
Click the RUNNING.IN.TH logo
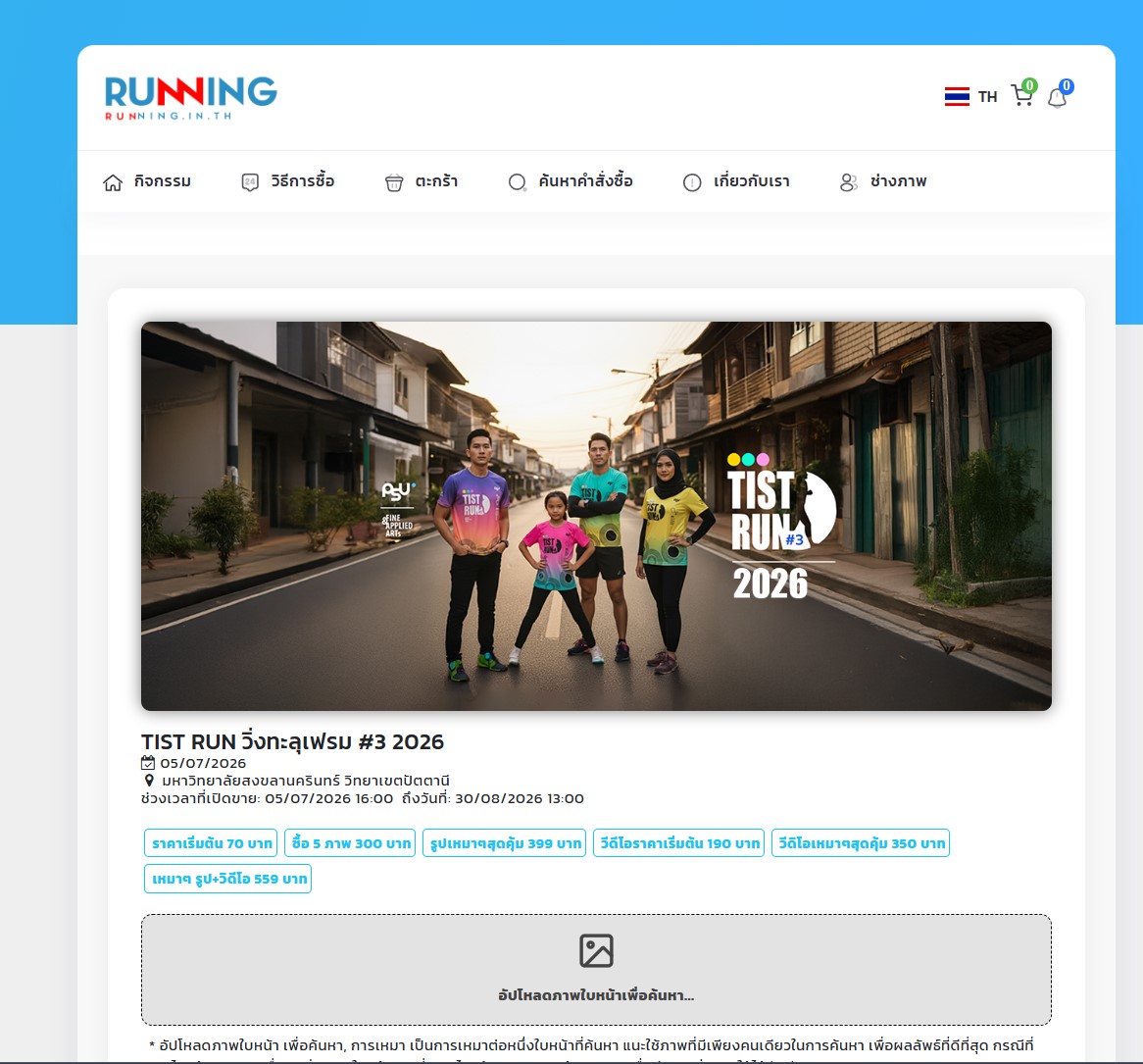pos(191,98)
